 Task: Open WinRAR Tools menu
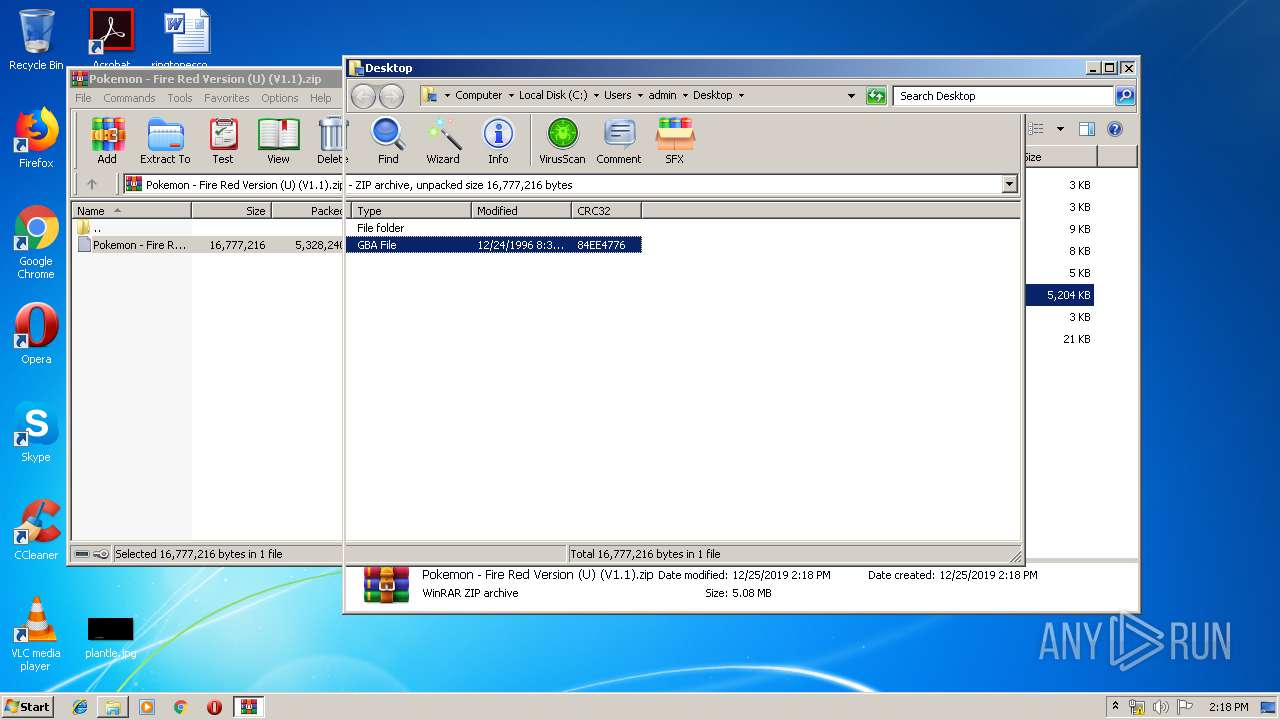[180, 98]
